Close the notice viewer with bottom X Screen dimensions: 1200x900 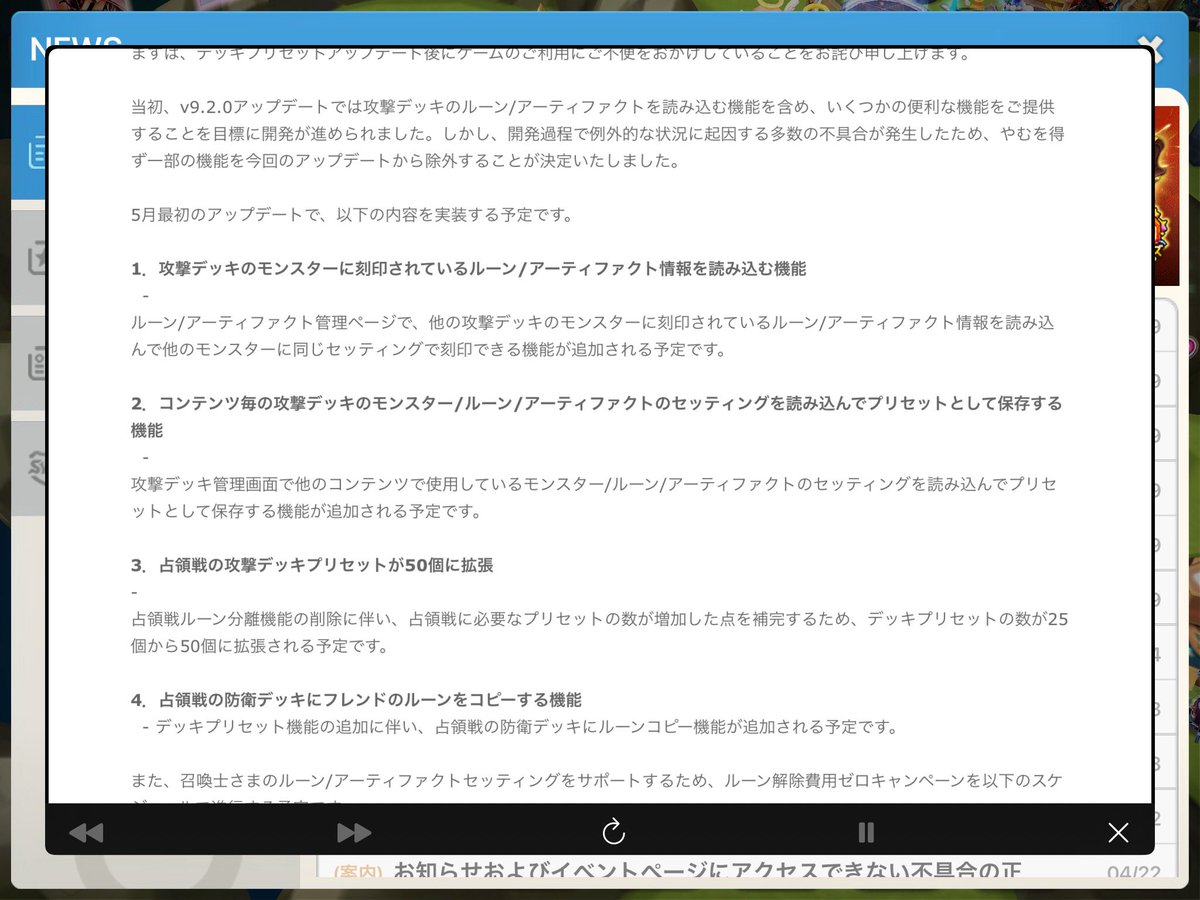1118,832
